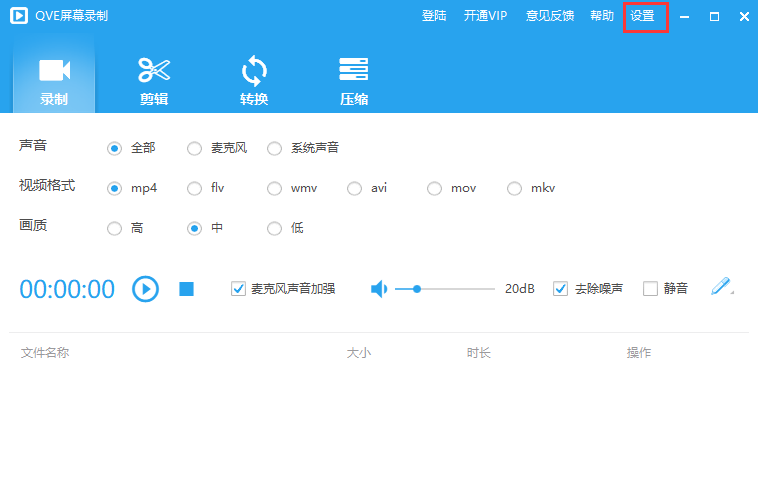Click the 时长 column header

479,353
